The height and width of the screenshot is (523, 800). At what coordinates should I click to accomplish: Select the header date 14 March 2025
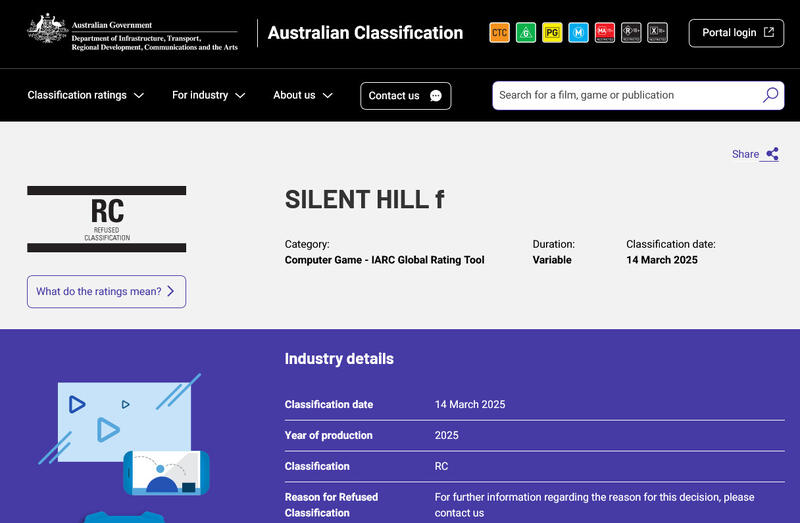point(662,260)
